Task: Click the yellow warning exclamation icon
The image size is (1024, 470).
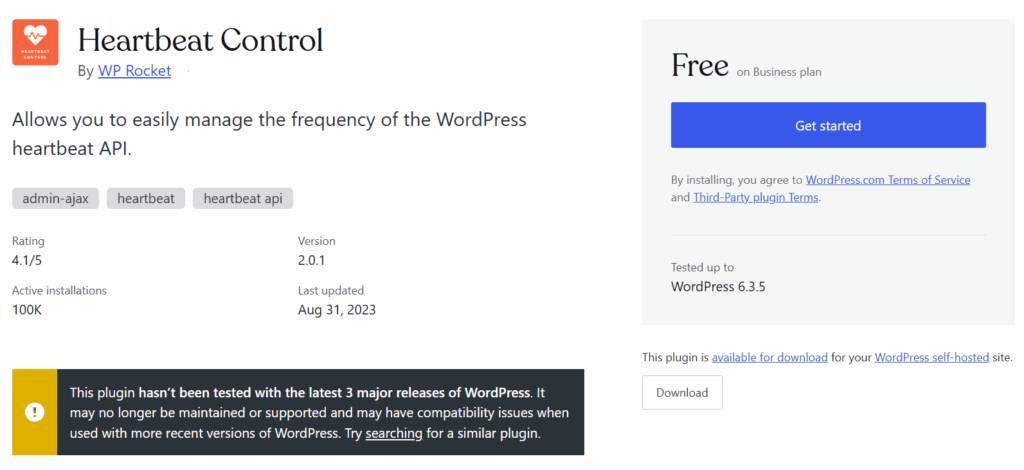Action: [35, 412]
